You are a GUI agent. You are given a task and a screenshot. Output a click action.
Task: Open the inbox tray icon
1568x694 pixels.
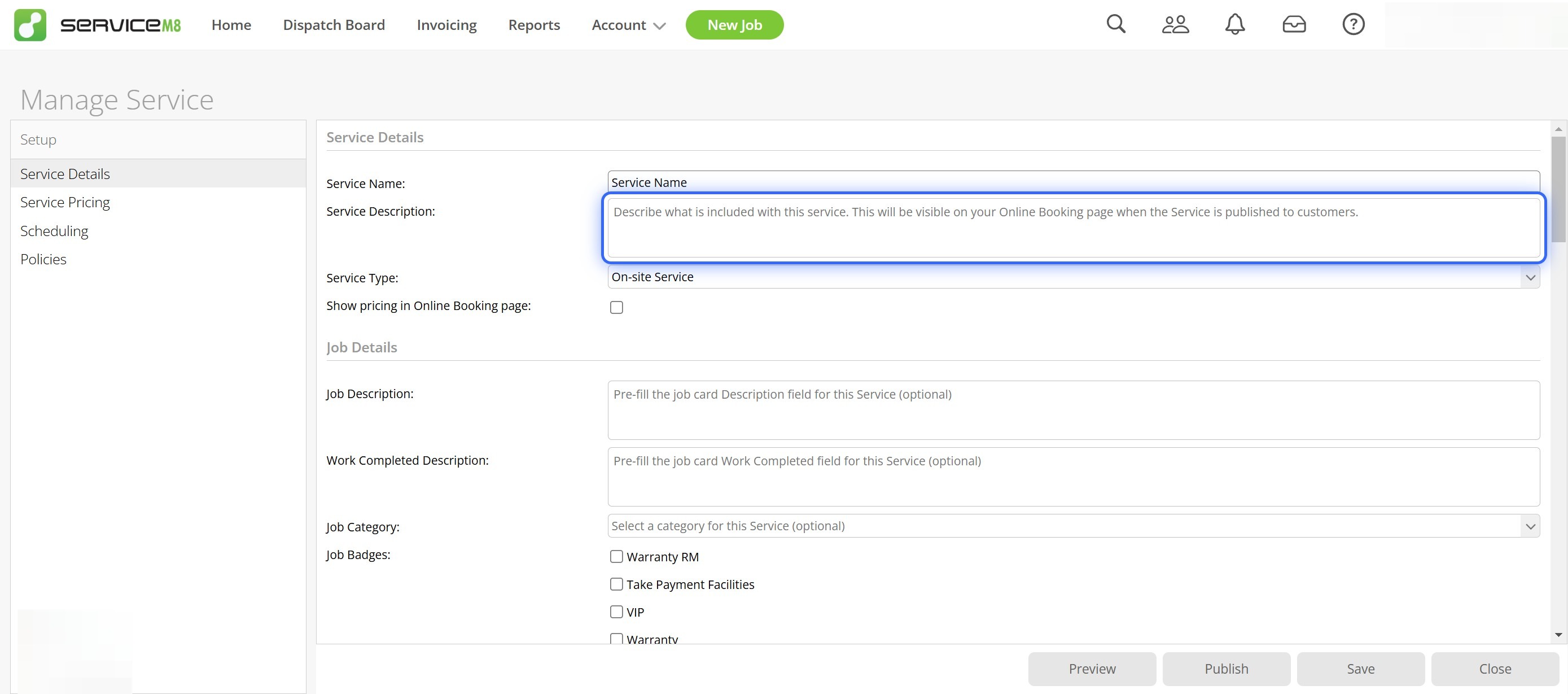pos(1294,24)
